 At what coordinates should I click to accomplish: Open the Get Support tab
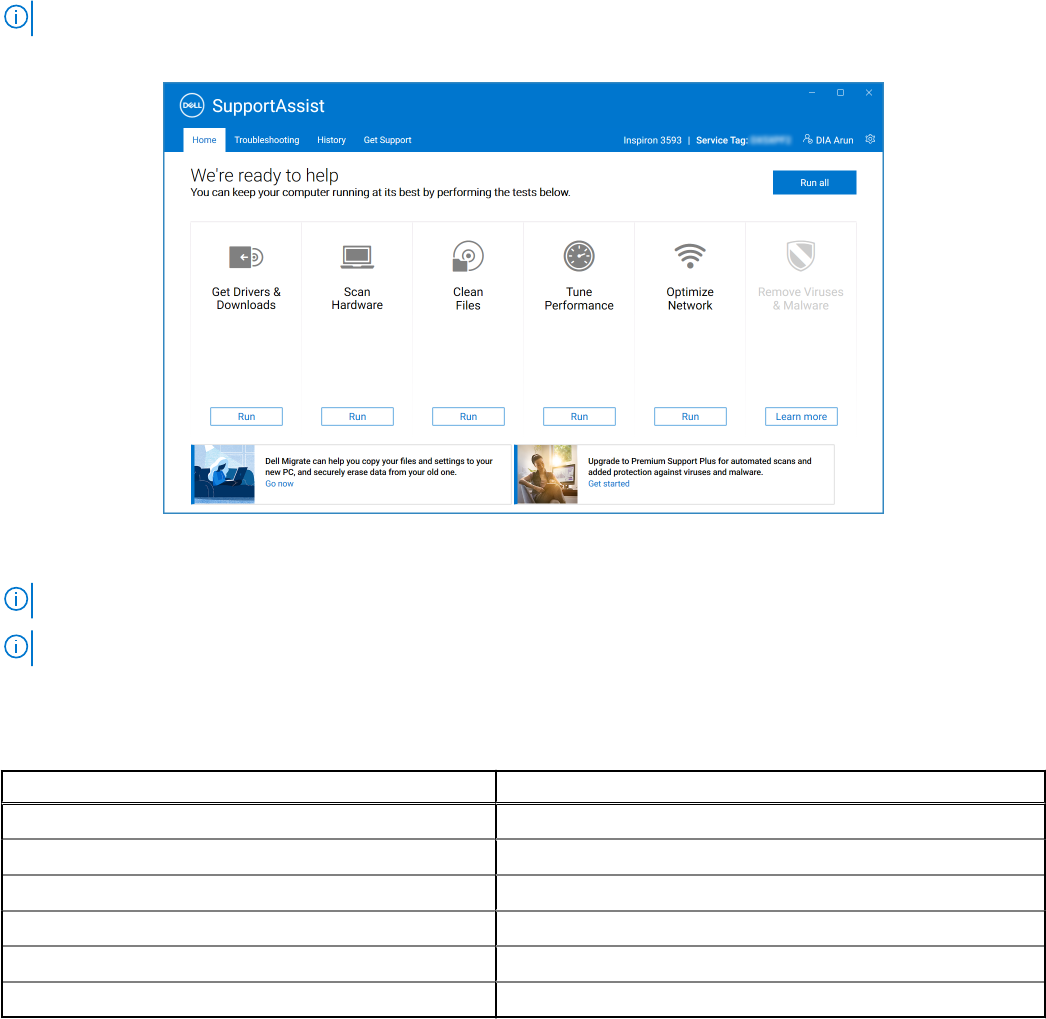coord(387,140)
